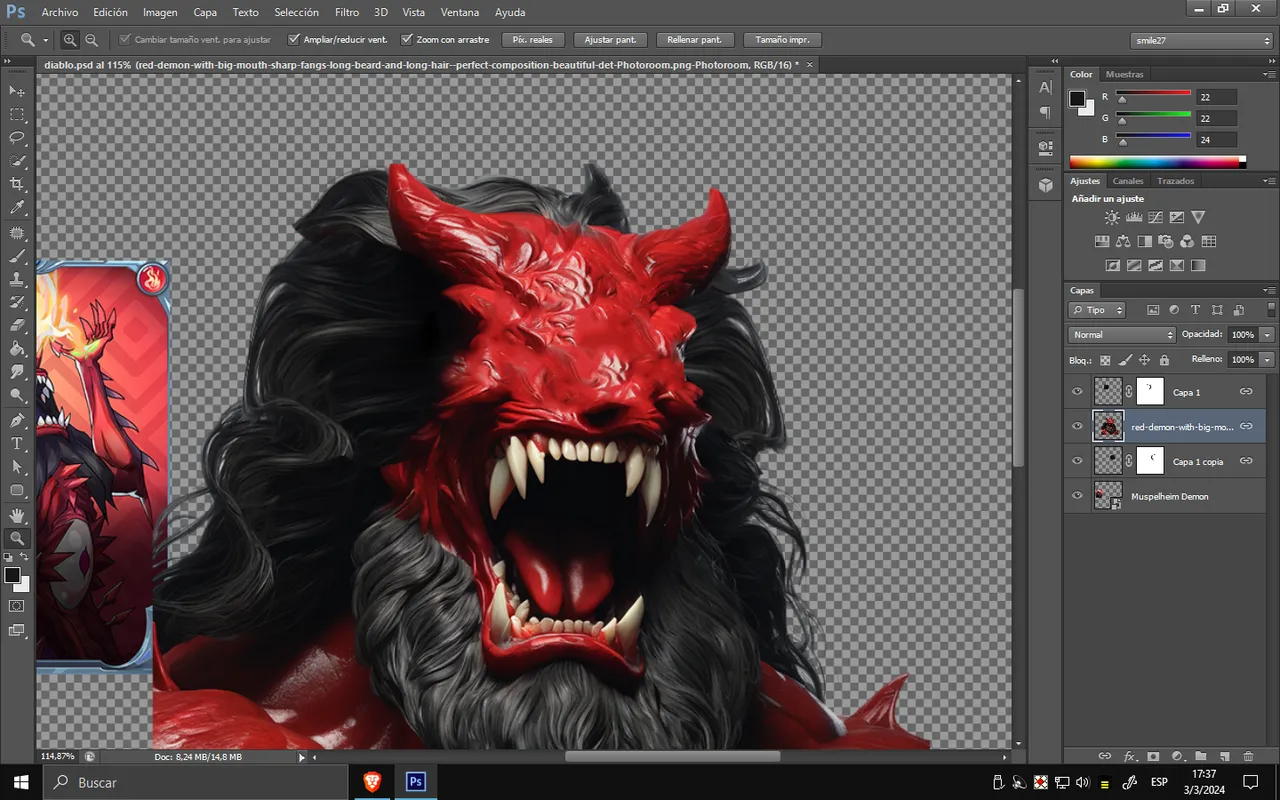Click the 'Rellenar pant.' button

tap(695, 40)
